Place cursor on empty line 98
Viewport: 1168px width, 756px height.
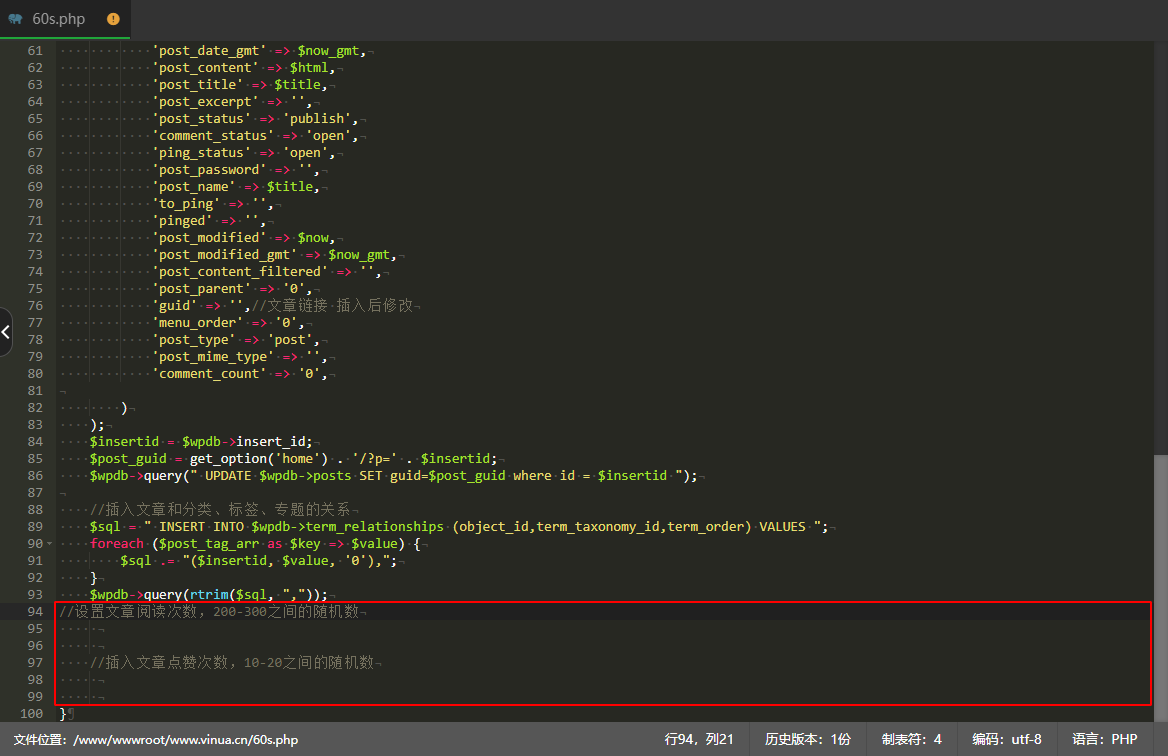(603, 679)
